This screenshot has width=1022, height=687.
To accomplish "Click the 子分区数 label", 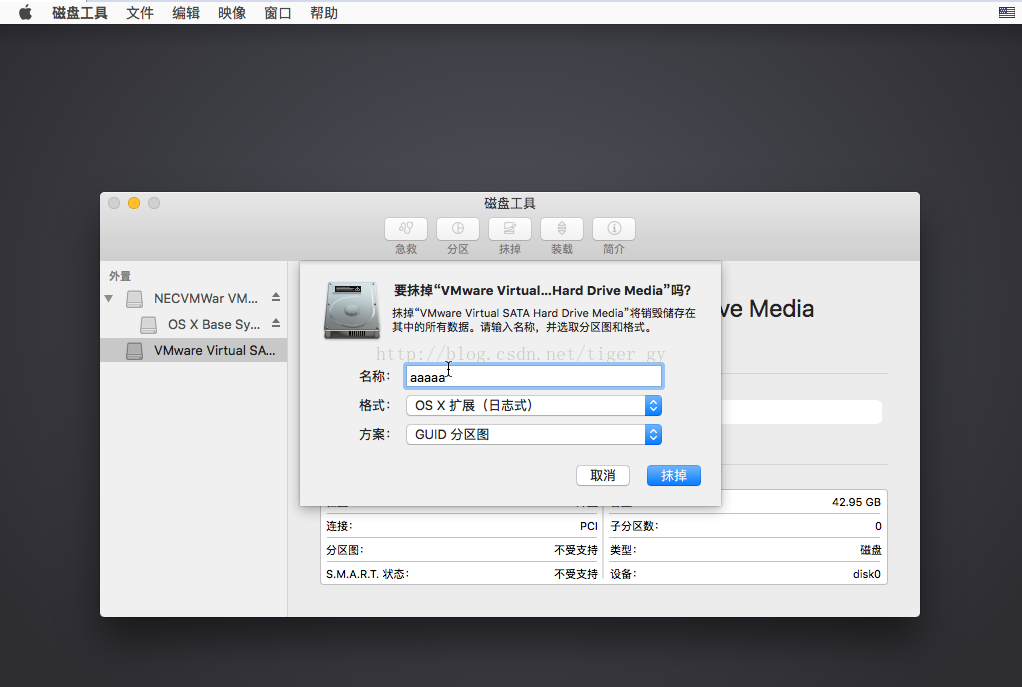I will pyautogui.click(x=634, y=526).
